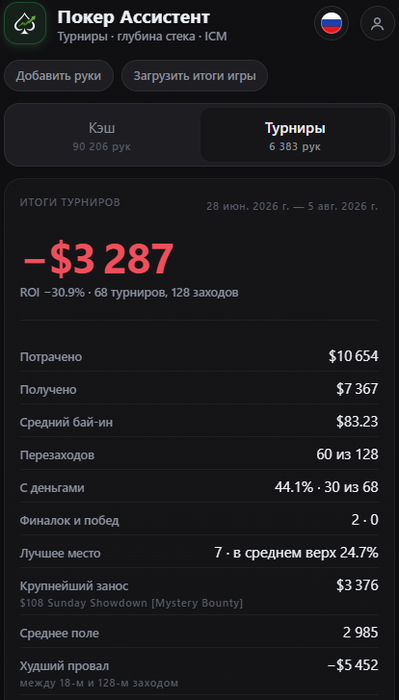Image resolution: width=399 pixels, height=700 pixels.
Task: Select the Перезаходов 60 из 128 row
Action: (199, 455)
